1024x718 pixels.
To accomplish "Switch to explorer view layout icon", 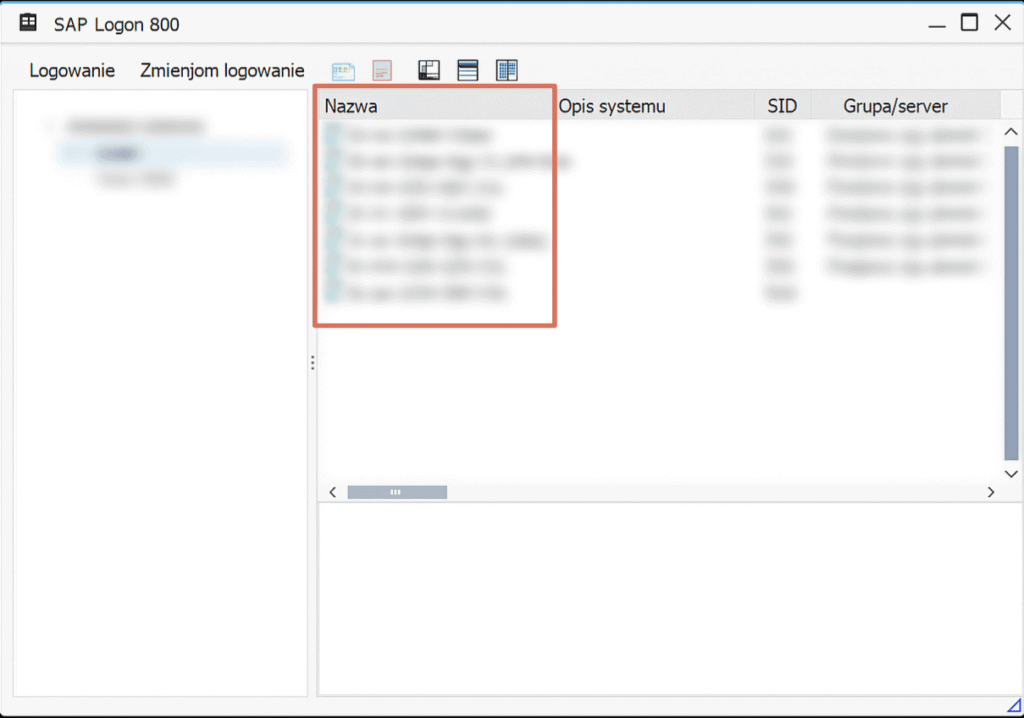I will (x=429, y=70).
